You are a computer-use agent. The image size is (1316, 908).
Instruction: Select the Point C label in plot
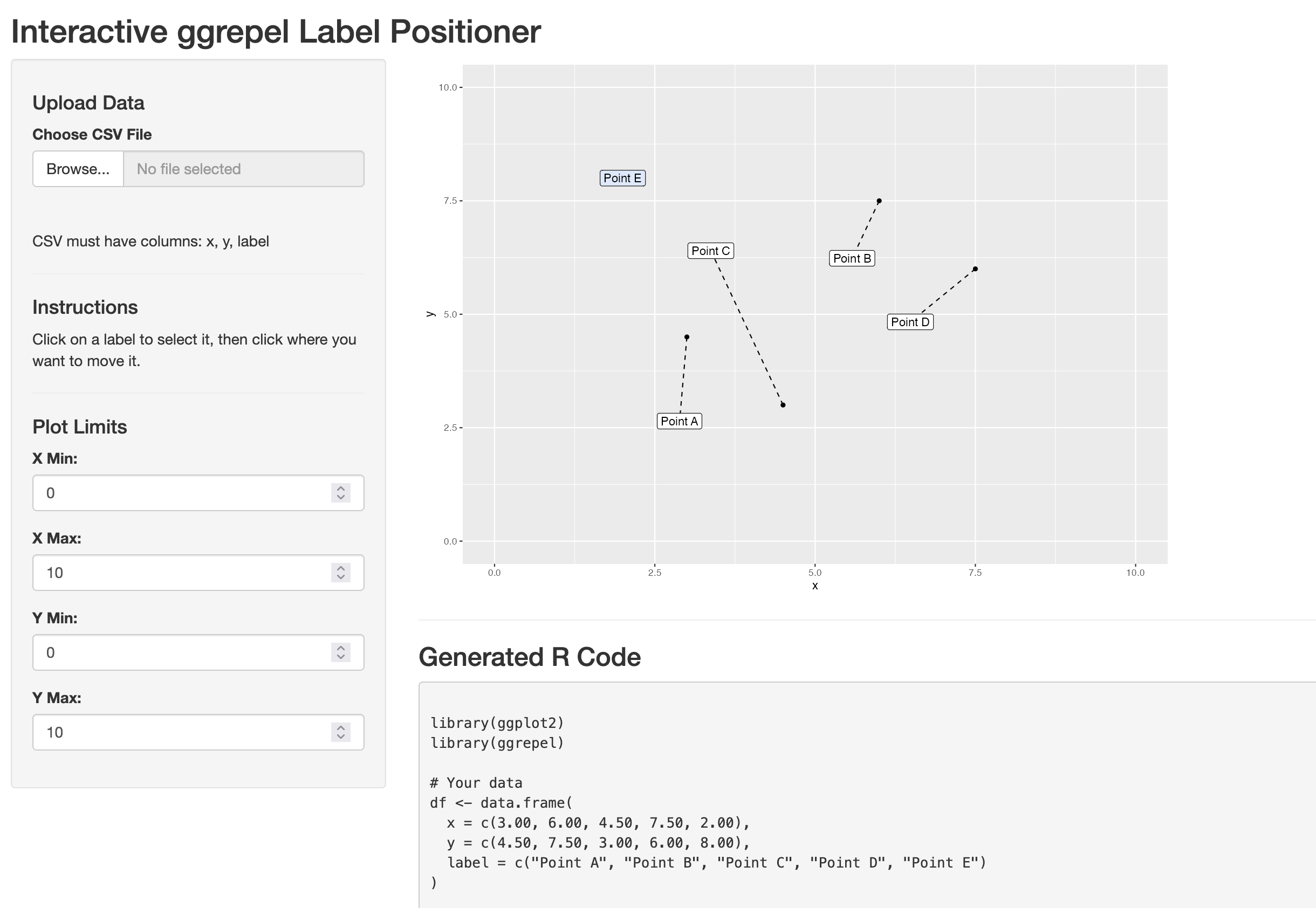[710, 251]
